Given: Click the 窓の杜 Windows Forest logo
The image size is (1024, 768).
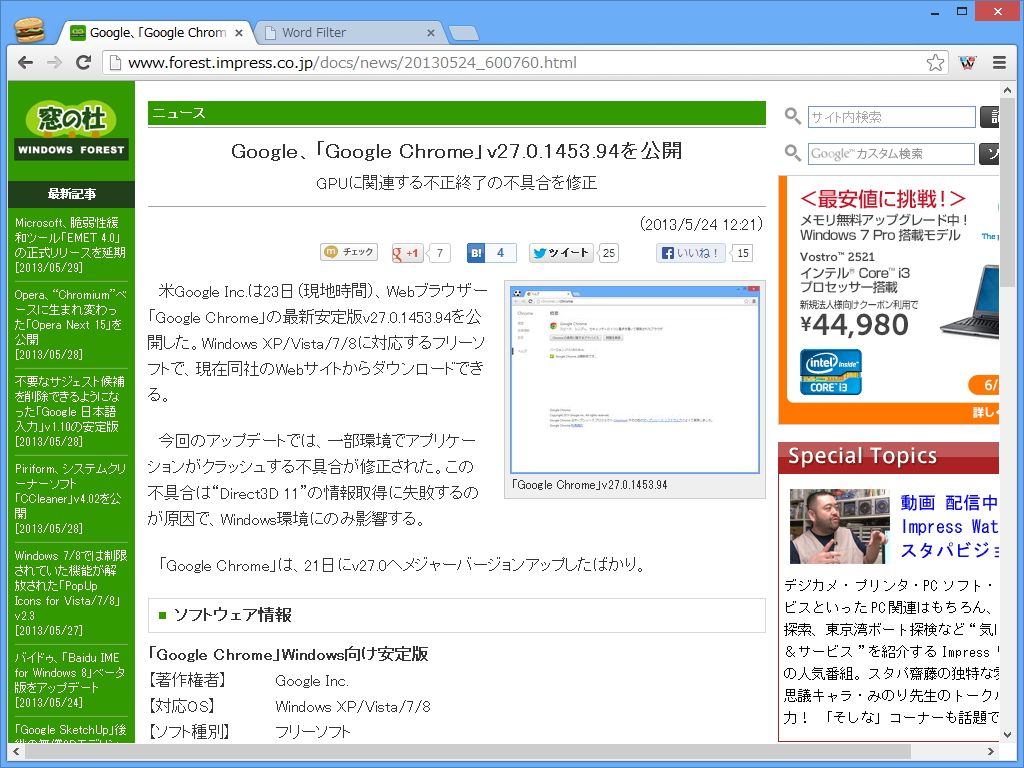Looking at the screenshot, I should (71, 130).
